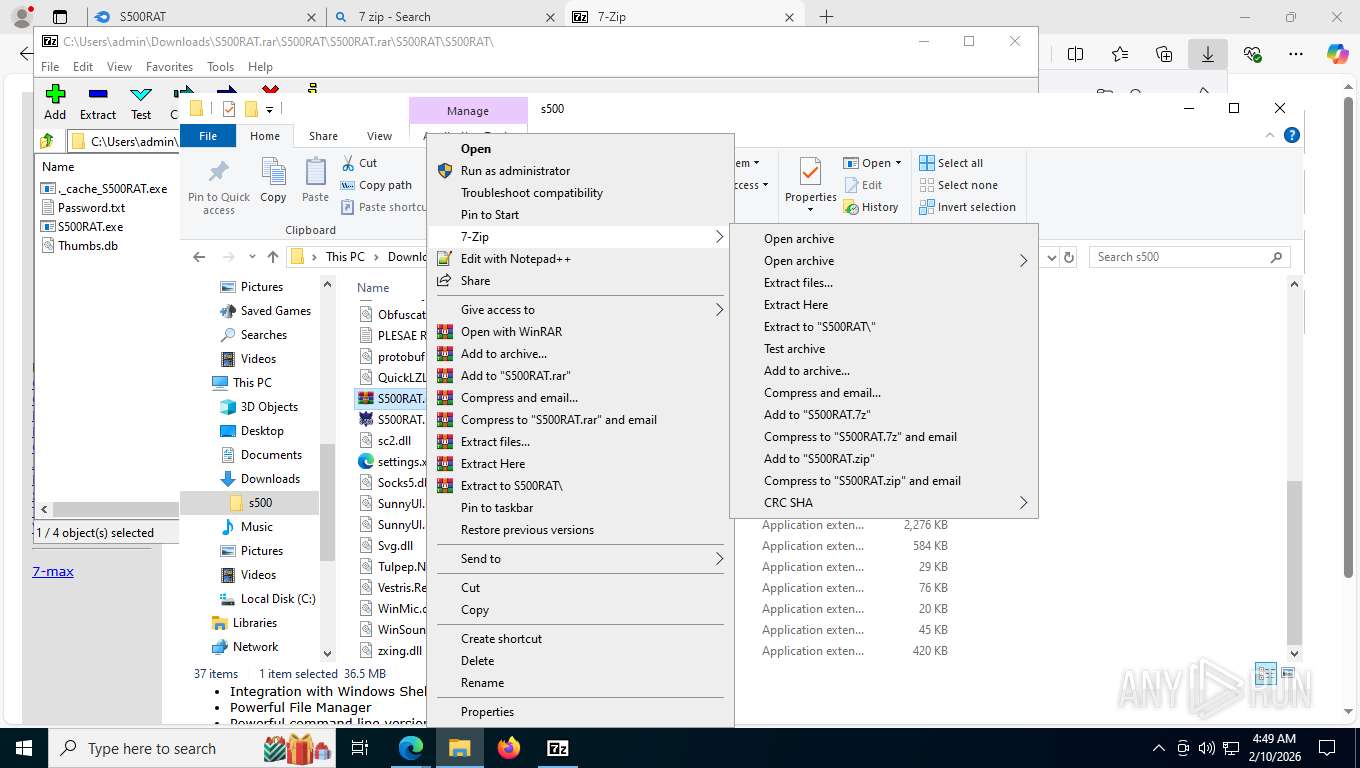This screenshot has width=1360, height=768.
Task: Open the Manage ribbon tab
Action: [x=468, y=111]
